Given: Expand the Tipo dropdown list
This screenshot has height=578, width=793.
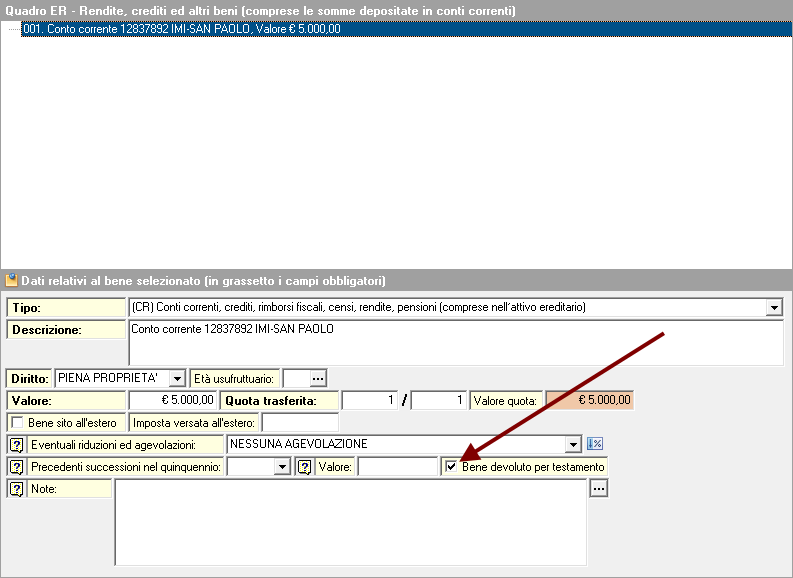Looking at the screenshot, I should (x=773, y=308).
